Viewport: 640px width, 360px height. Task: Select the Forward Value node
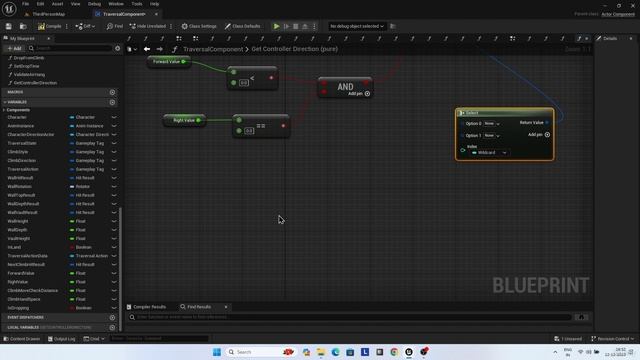point(169,62)
